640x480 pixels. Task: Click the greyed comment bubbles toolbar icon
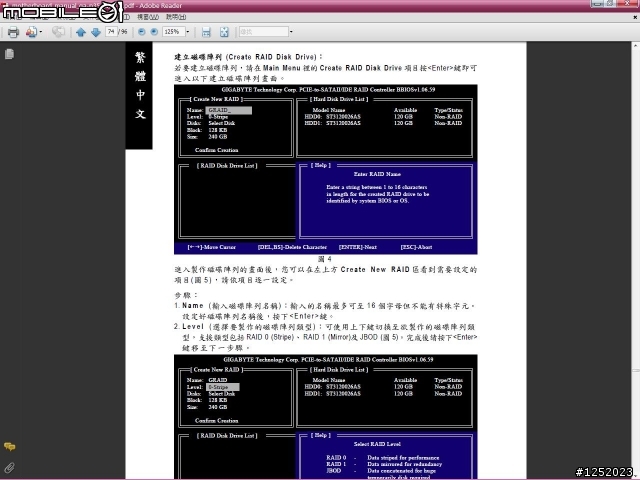pyautogui.click(x=58, y=32)
